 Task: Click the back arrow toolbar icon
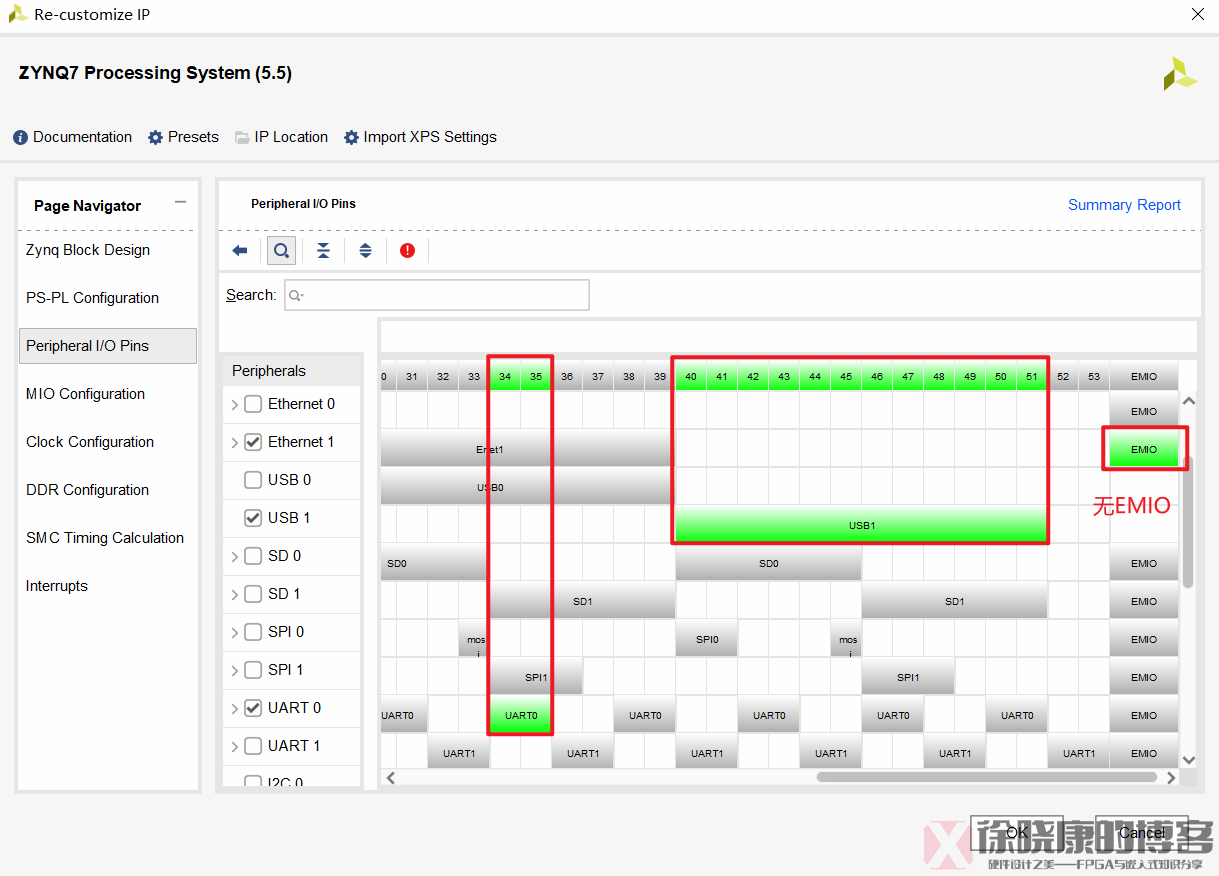click(x=240, y=251)
